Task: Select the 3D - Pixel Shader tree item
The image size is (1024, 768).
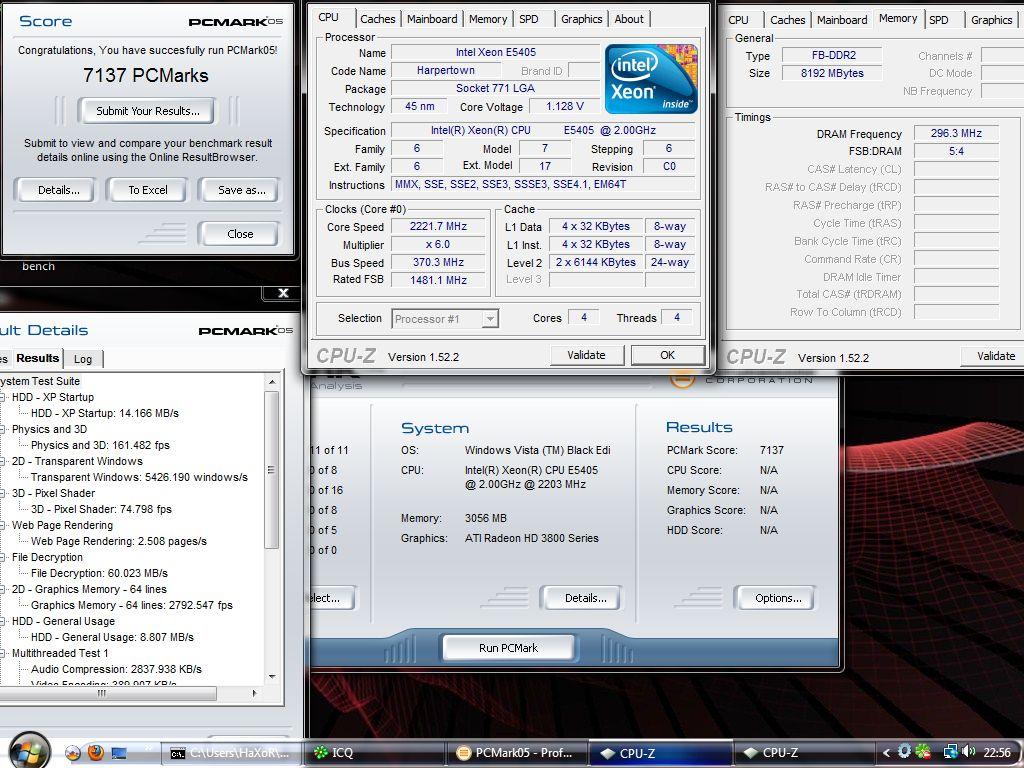Action: (54, 493)
